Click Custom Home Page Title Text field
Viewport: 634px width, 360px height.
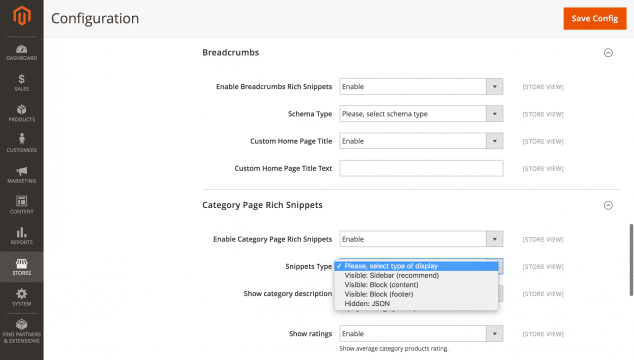click(421, 168)
